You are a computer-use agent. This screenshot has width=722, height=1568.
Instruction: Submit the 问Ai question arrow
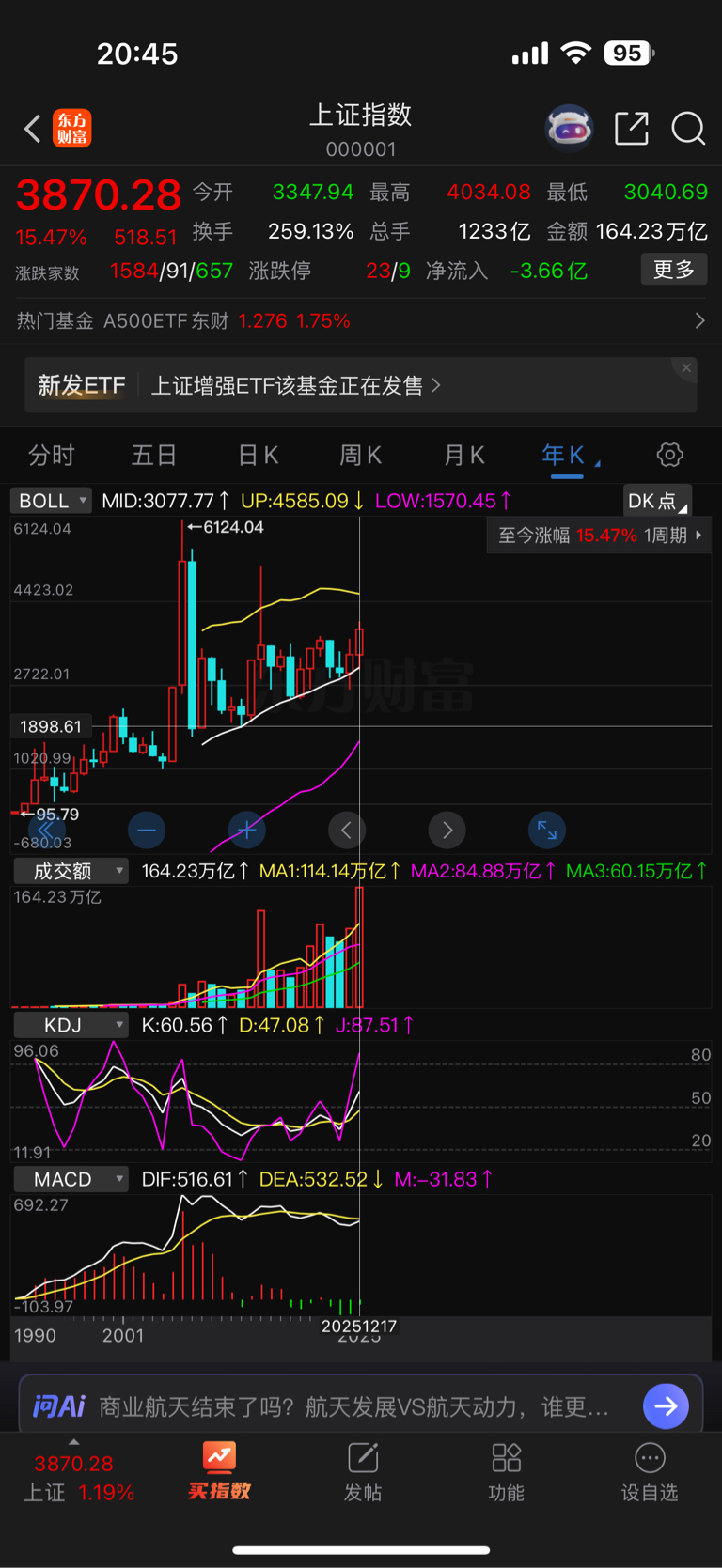click(x=666, y=1405)
